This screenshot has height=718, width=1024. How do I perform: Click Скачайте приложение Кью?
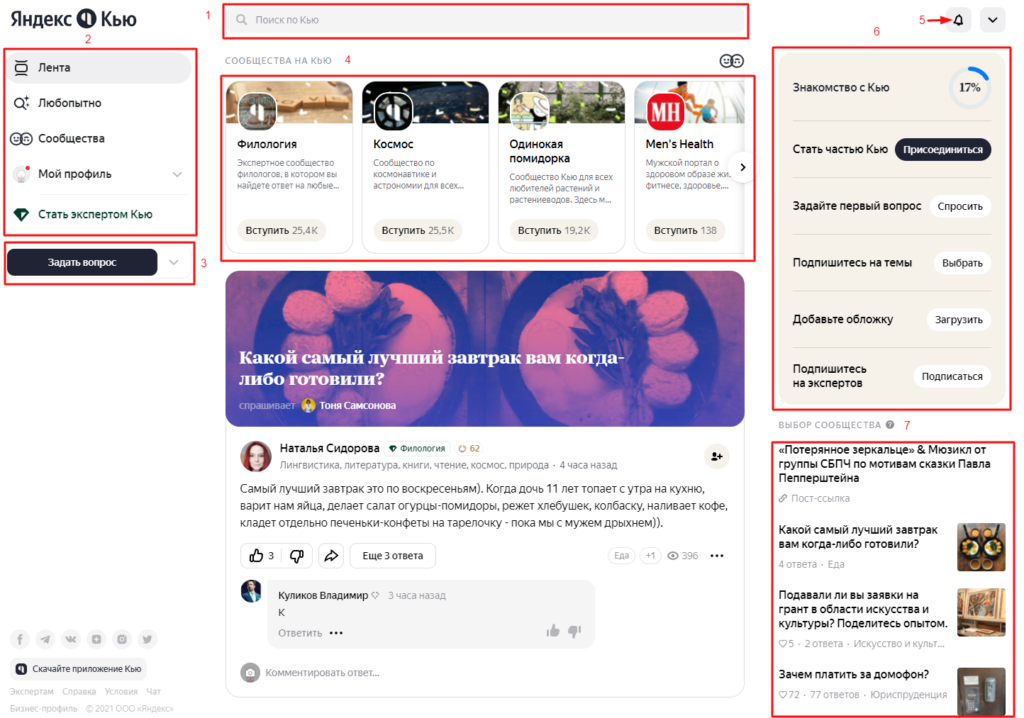click(78, 669)
